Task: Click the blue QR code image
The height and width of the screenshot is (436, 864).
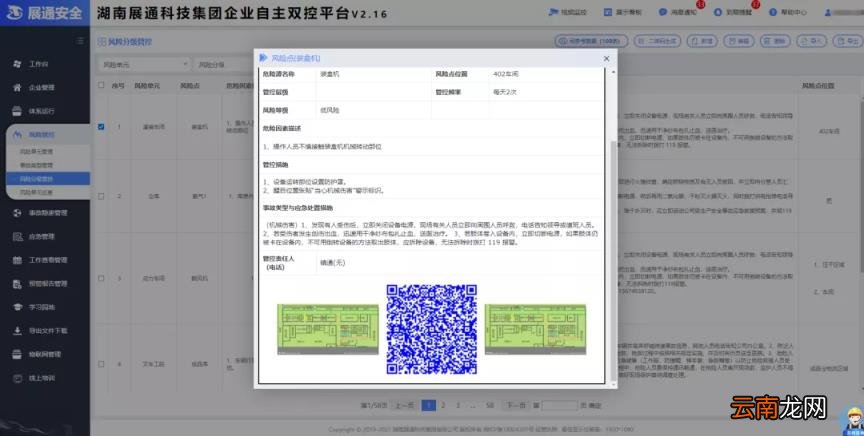Action: [x=431, y=329]
